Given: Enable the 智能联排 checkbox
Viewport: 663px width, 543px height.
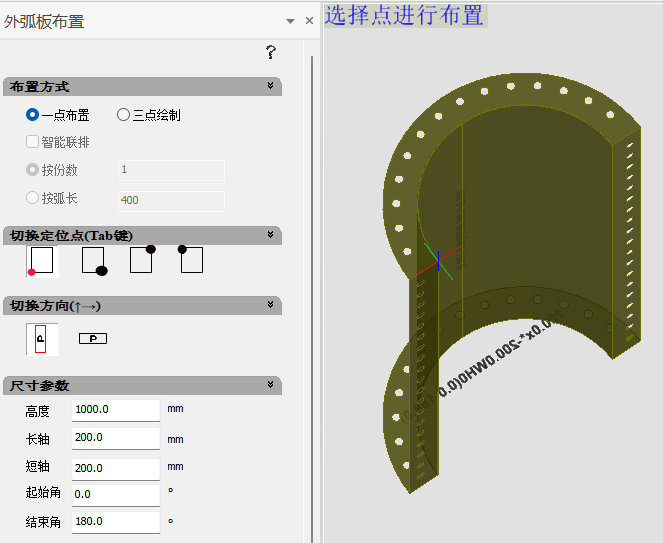Looking at the screenshot, I should pos(33,142).
